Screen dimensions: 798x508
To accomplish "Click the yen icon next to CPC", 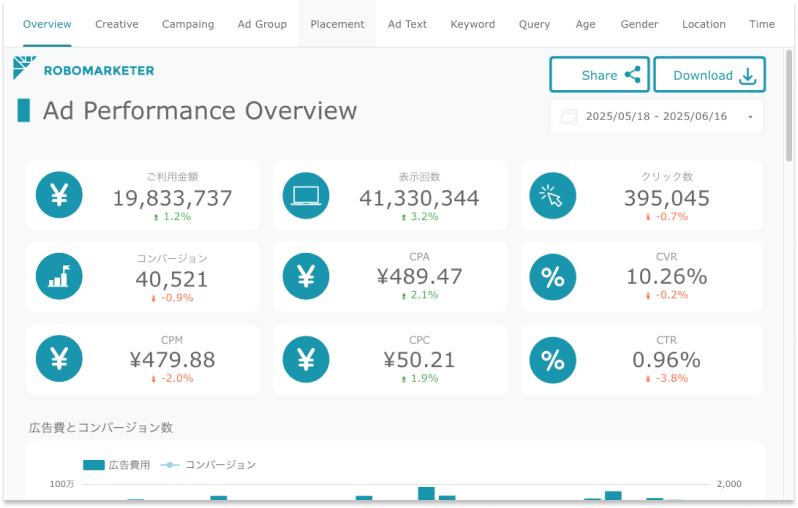I will (x=307, y=359).
